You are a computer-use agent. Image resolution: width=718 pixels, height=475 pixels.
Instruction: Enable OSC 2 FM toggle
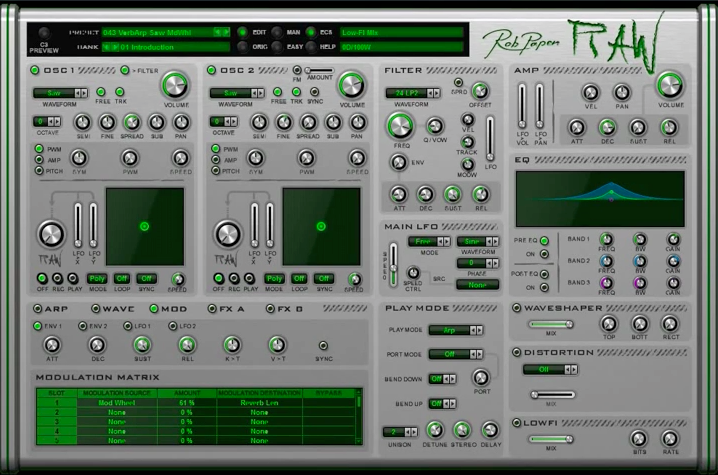297,70
